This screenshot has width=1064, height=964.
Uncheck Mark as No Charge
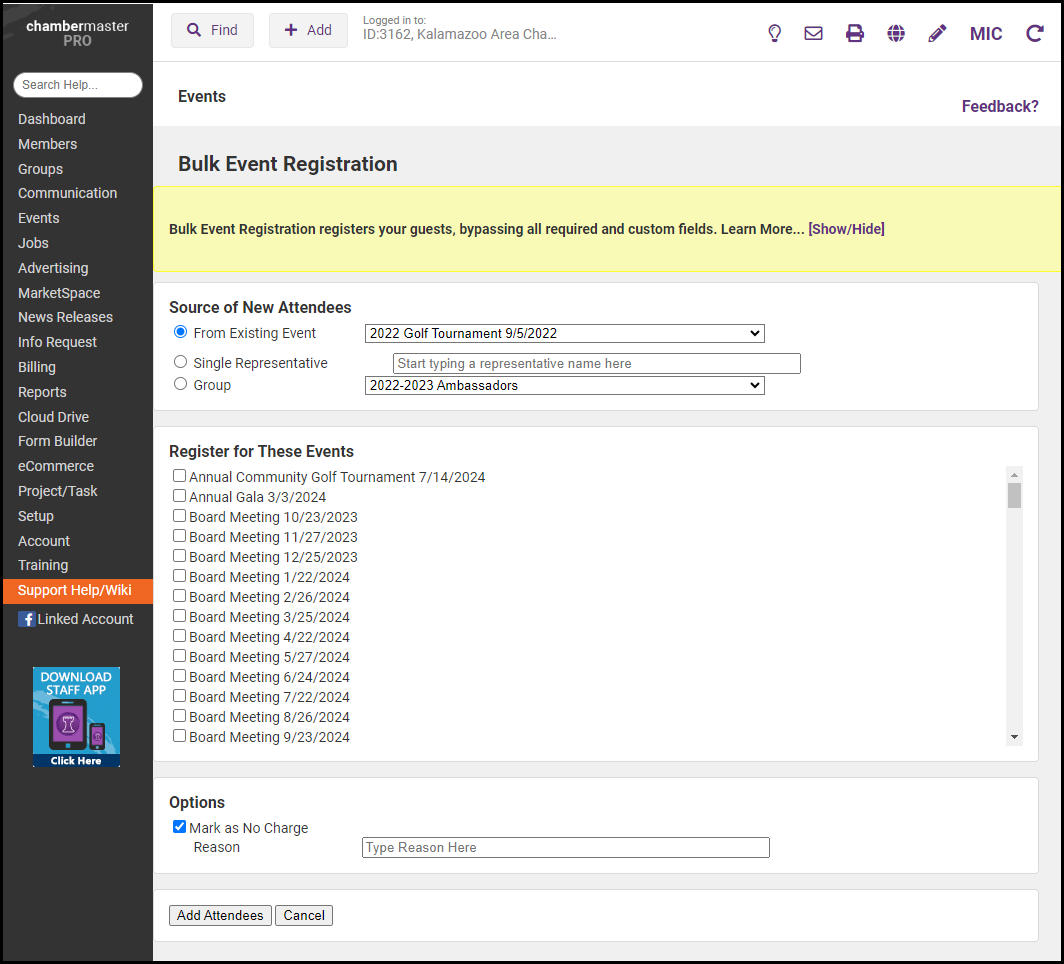coord(179,827)
